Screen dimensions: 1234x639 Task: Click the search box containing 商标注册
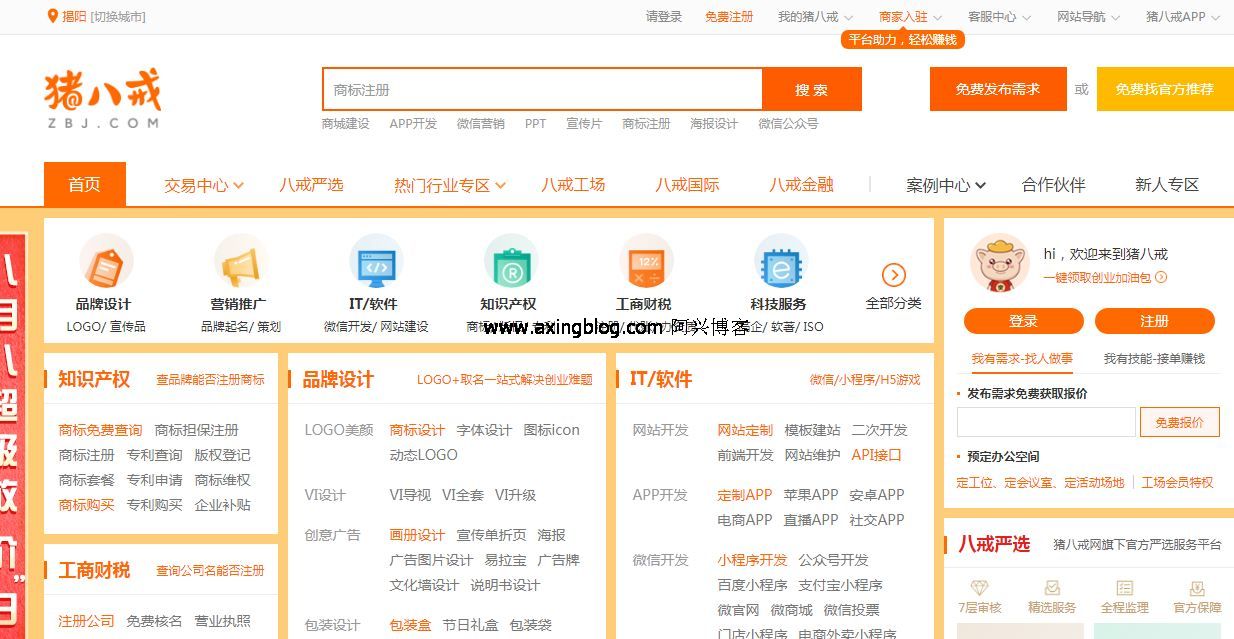(543, 89)
